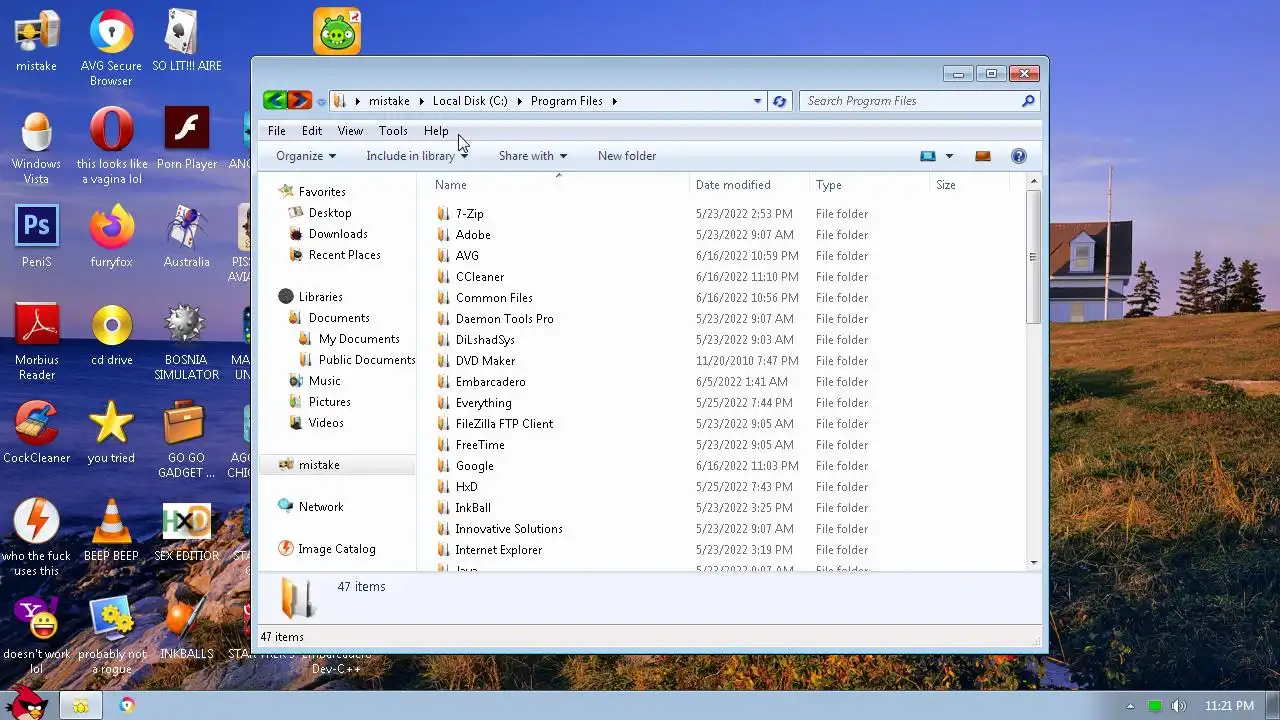Image resolution: width=1280 pixels, height=720 pixels.
Task: Open Chrome from the taskbar
Action: click(127, 705)
